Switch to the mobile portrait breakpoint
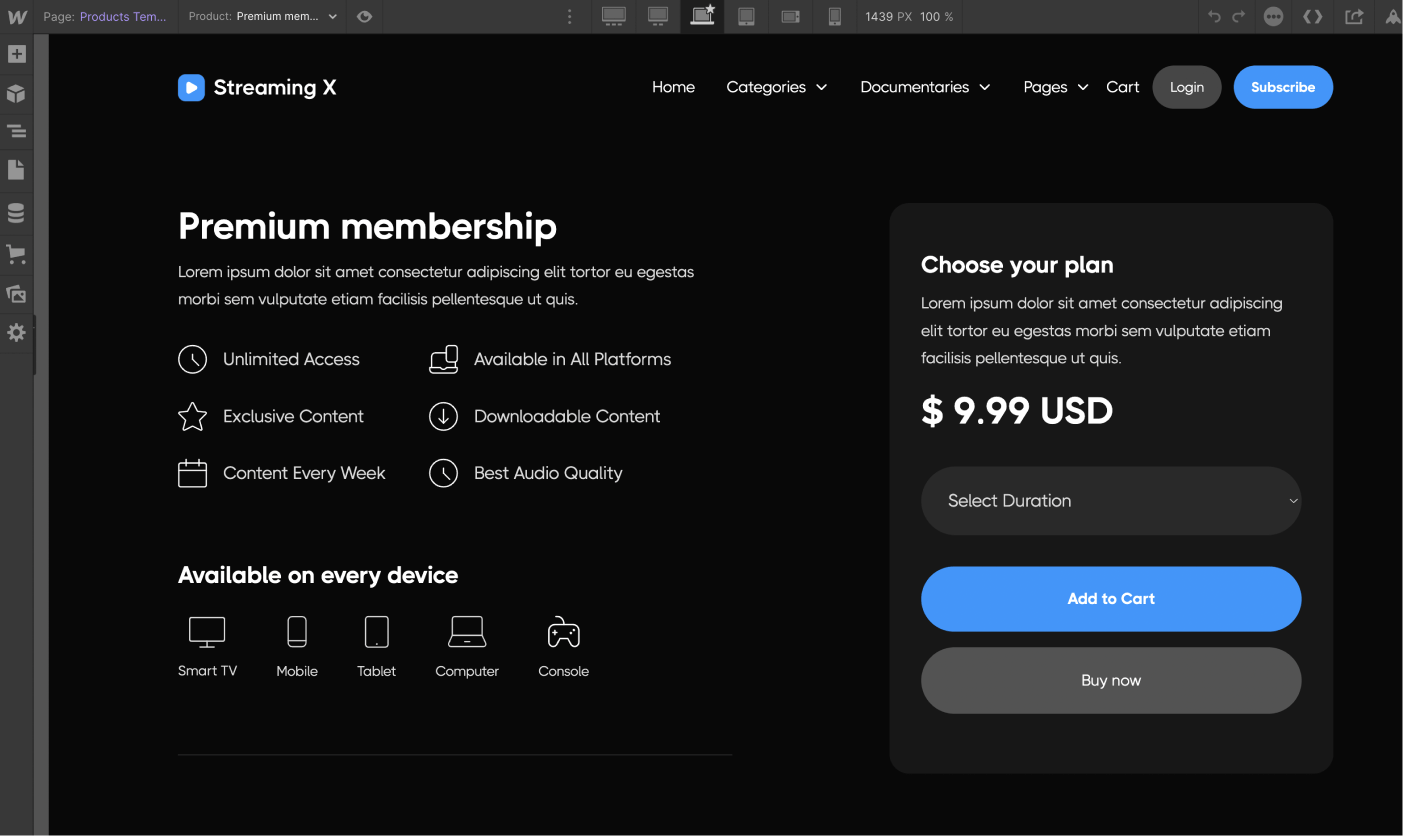This screenshot has height=836, width=1403. 835,16
